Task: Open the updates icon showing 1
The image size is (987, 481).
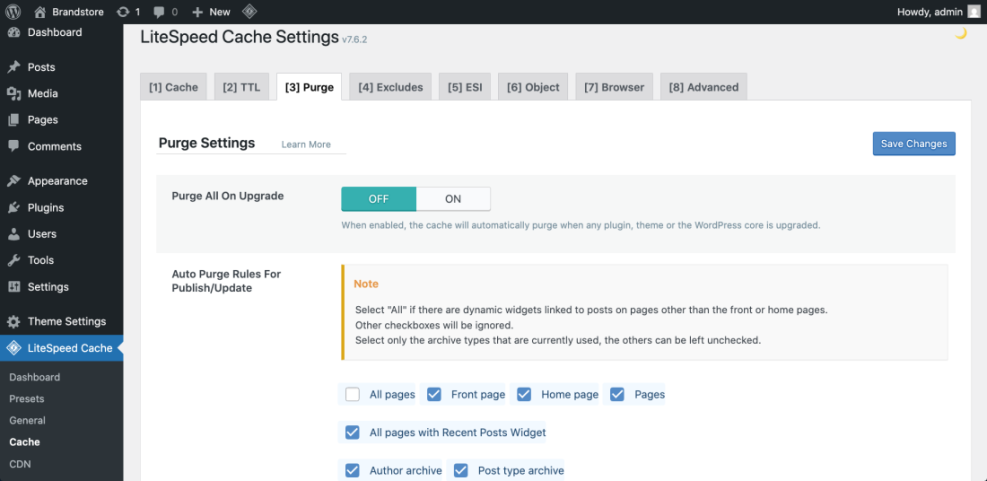Action: [123, 11]
